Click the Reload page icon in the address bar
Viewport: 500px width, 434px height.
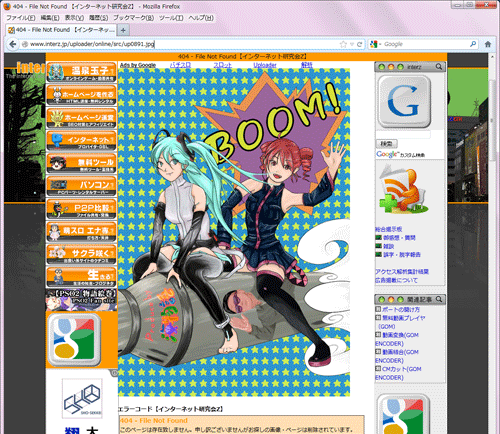tap(359, 44)
